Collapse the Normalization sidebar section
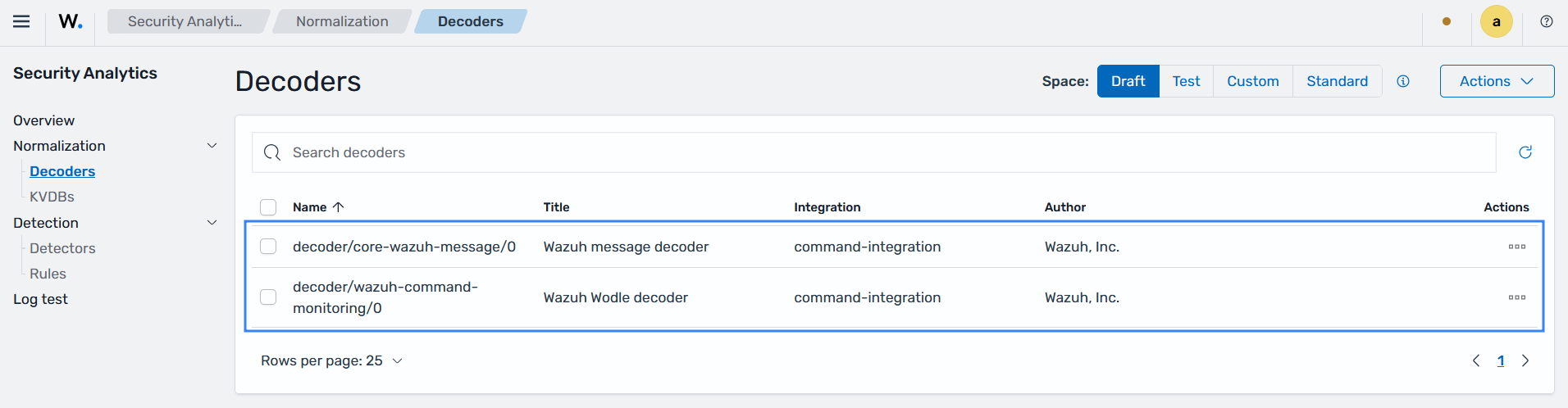 tap(212, 146)
